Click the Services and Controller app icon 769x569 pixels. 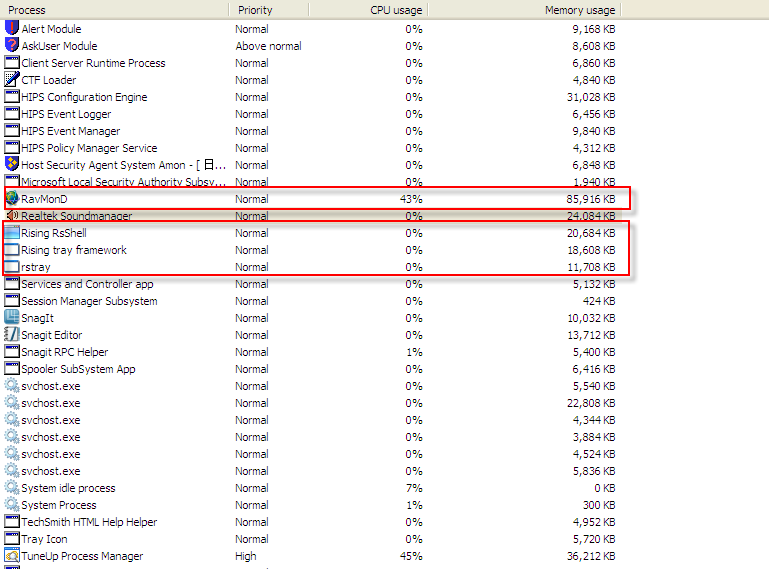[x=12, y=284]
